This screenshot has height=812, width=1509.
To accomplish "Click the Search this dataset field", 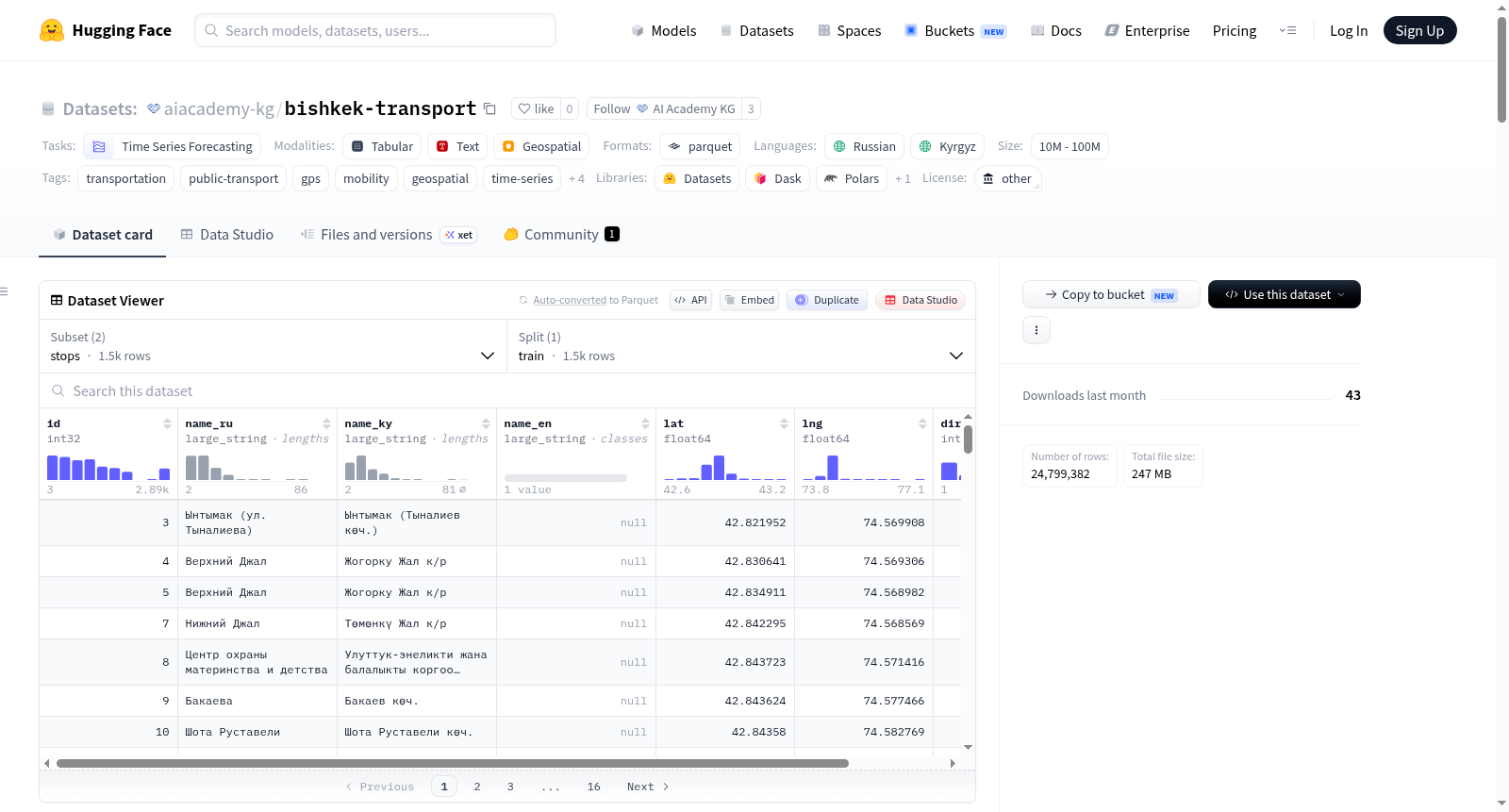I will (507, 390).
